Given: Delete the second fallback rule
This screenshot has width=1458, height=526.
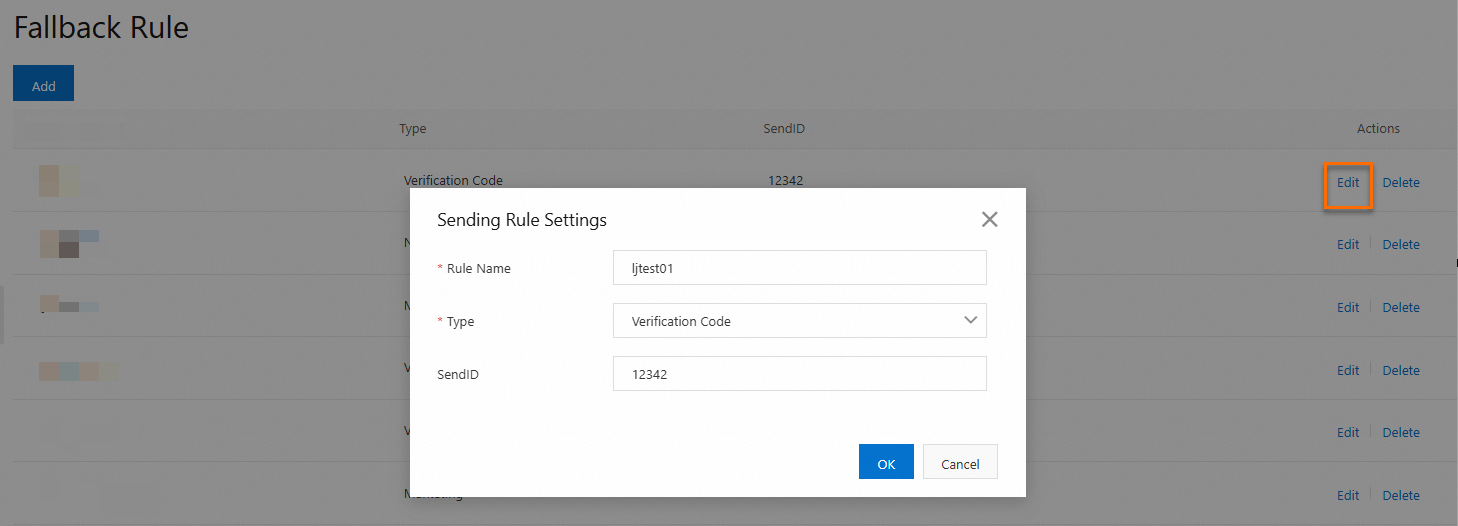Looking at the screenshot, I should (1401, 245).
